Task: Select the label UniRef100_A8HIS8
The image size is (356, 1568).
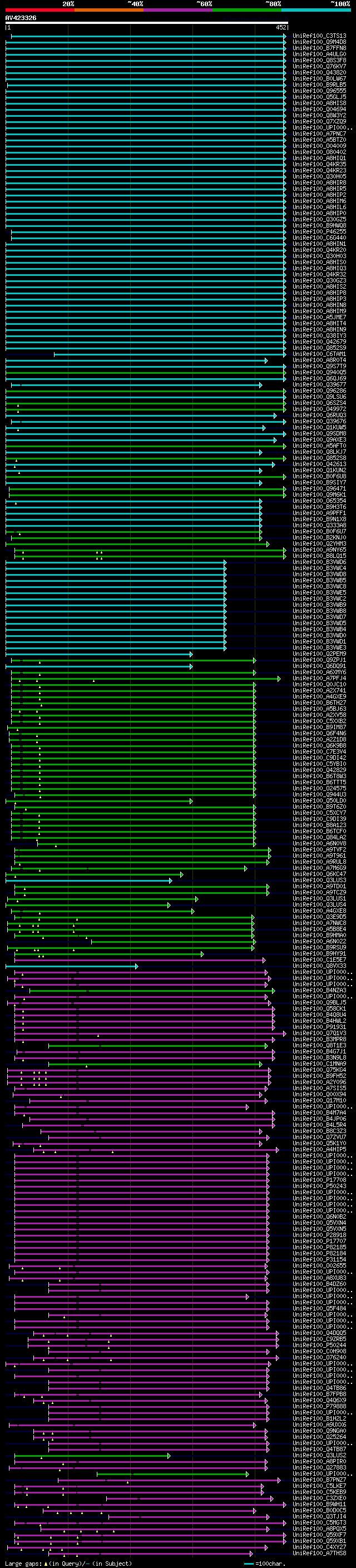Action: 319,103
